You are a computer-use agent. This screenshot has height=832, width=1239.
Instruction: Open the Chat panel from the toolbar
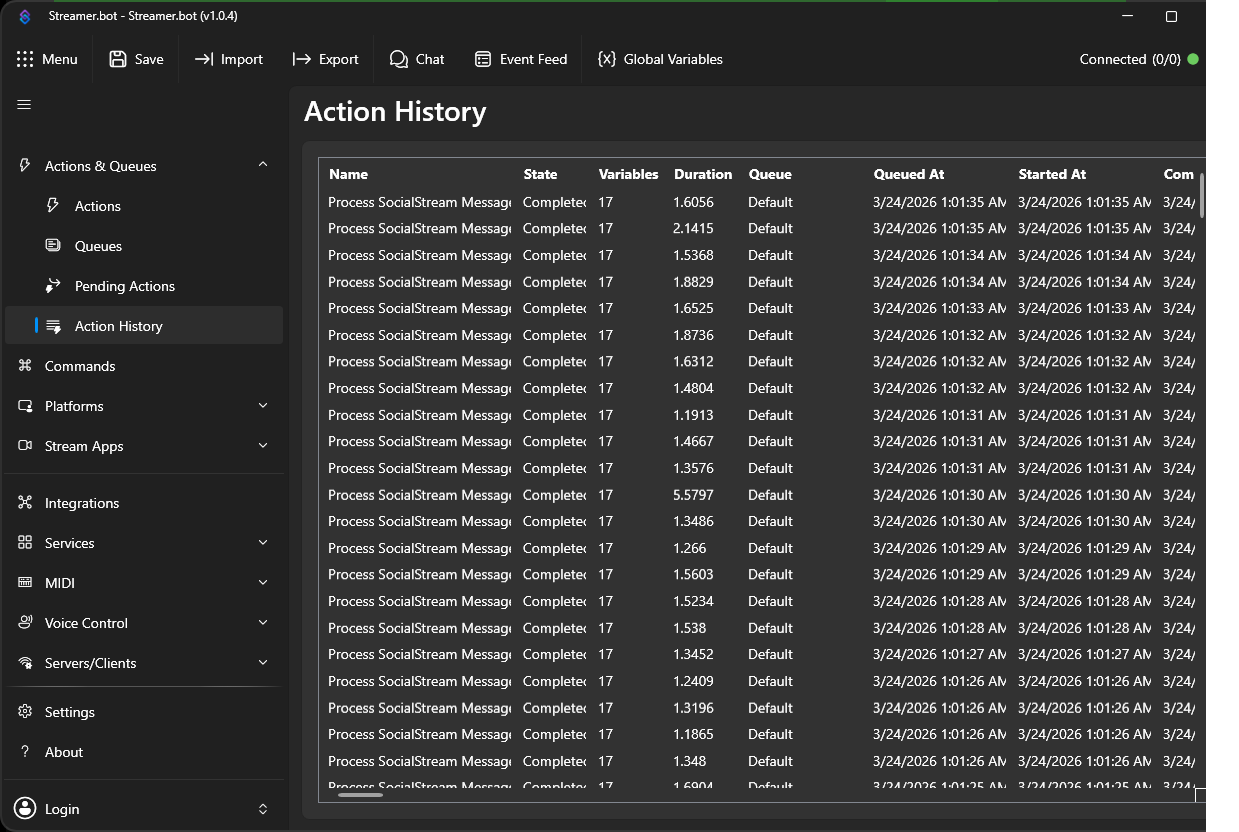(x=417, y=59)
